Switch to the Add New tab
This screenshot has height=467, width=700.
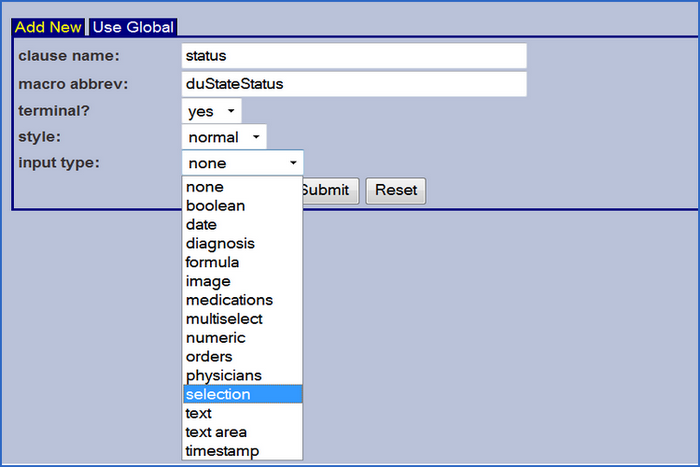[x=48, y=27]
